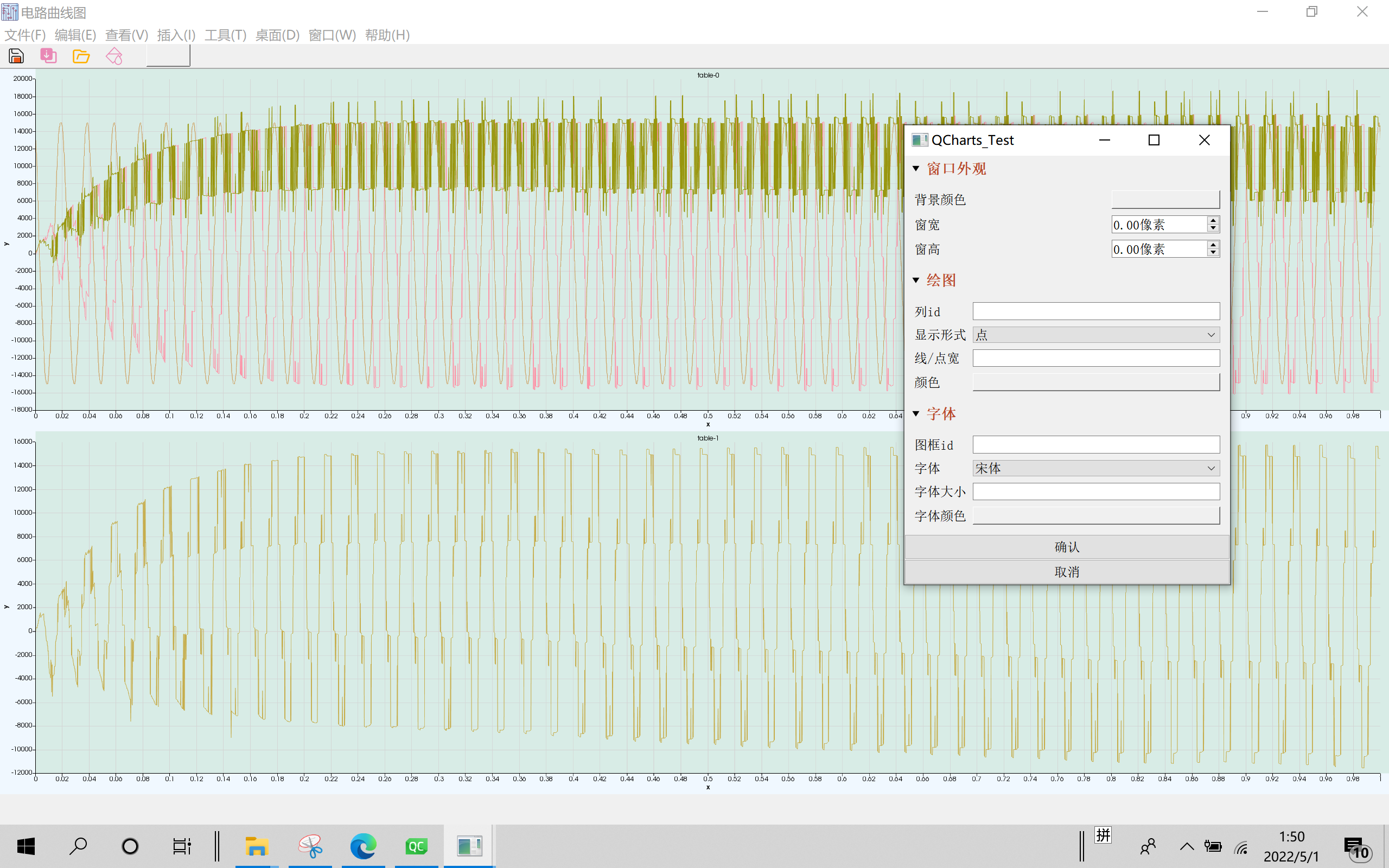Click the 列id input field
Image resolution: width=1389 pixels, height=868 pixels.
tap(1095, 311)
